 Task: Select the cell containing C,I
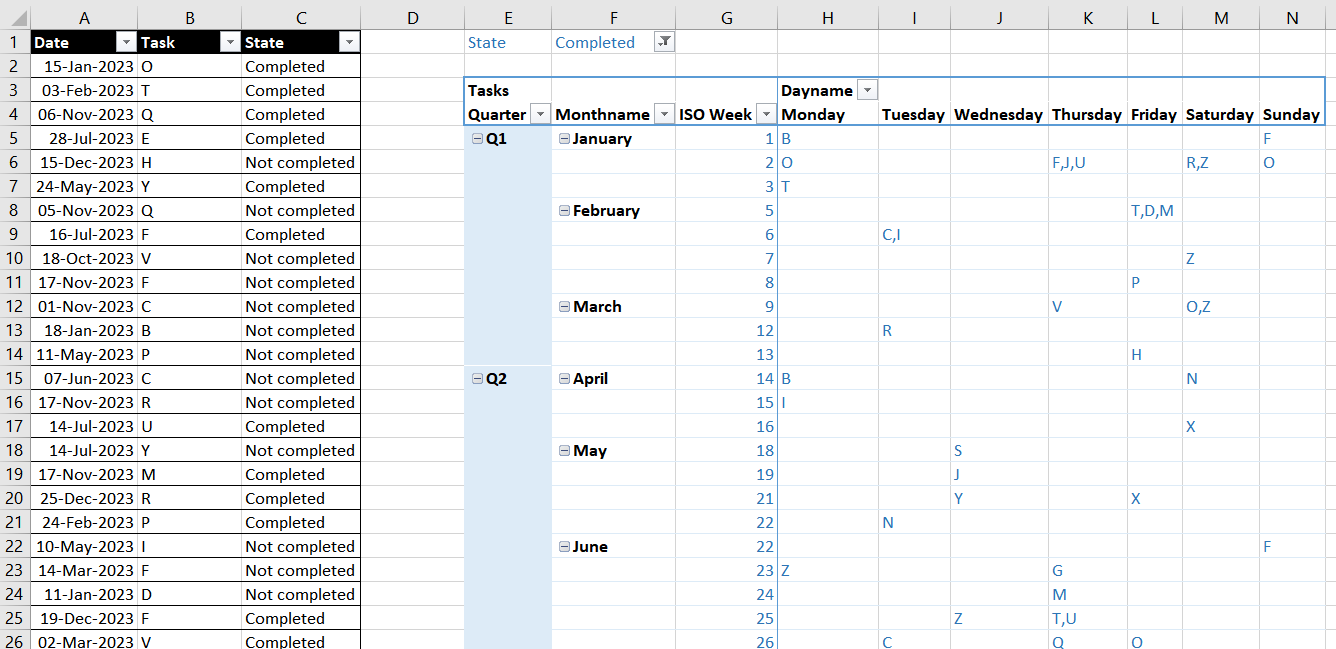[914, 234]
